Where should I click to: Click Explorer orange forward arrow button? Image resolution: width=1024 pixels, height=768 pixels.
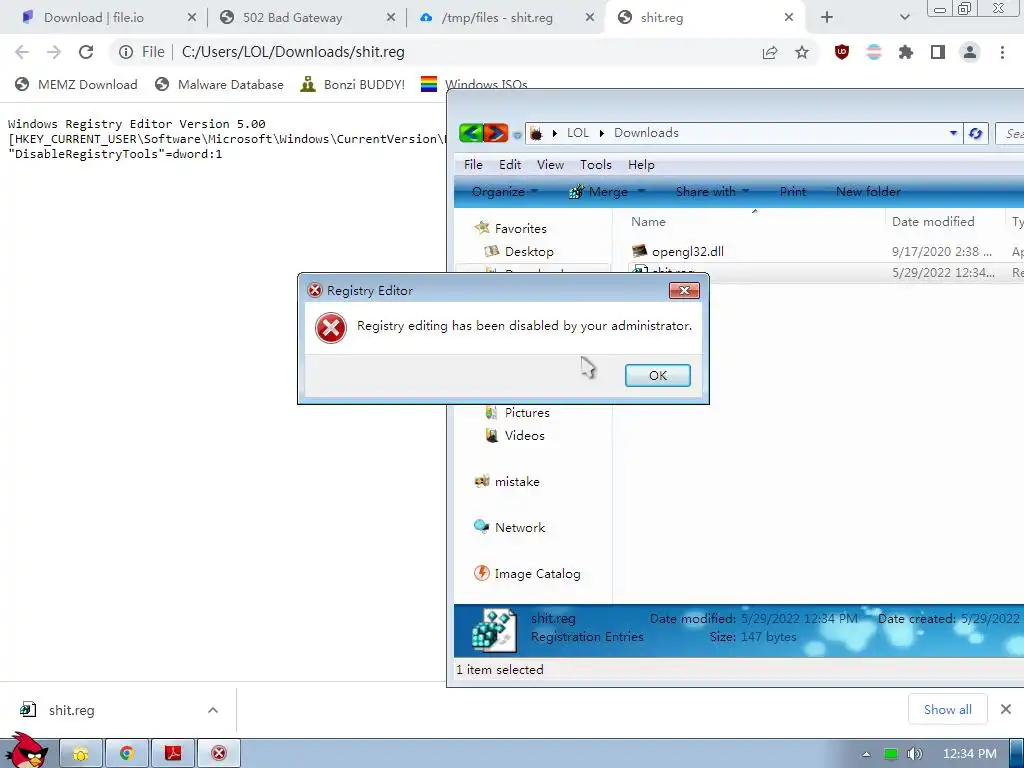tap(496, 133)
